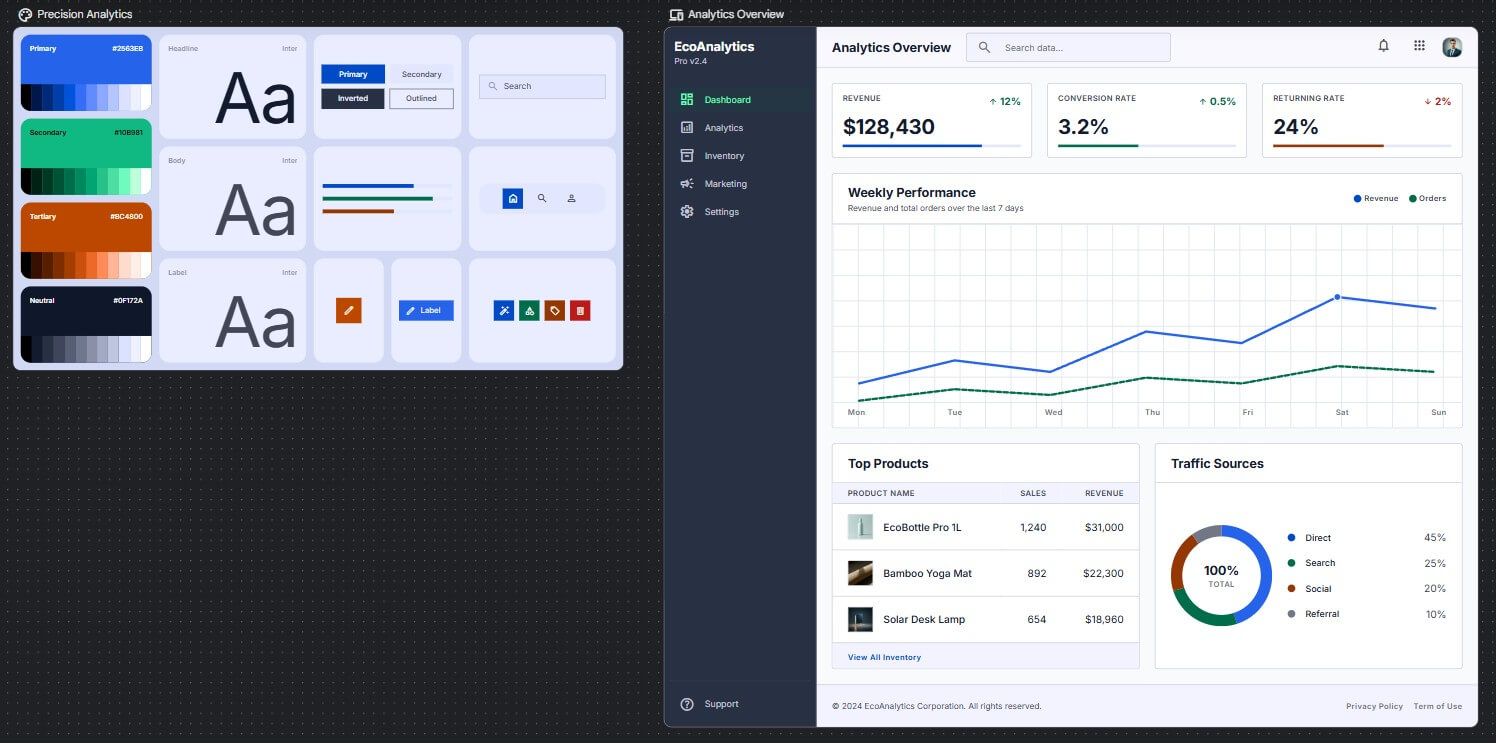Viewport: 1496px width, 743px height.
Task: Click the Primary sample button
Action: 353,74
